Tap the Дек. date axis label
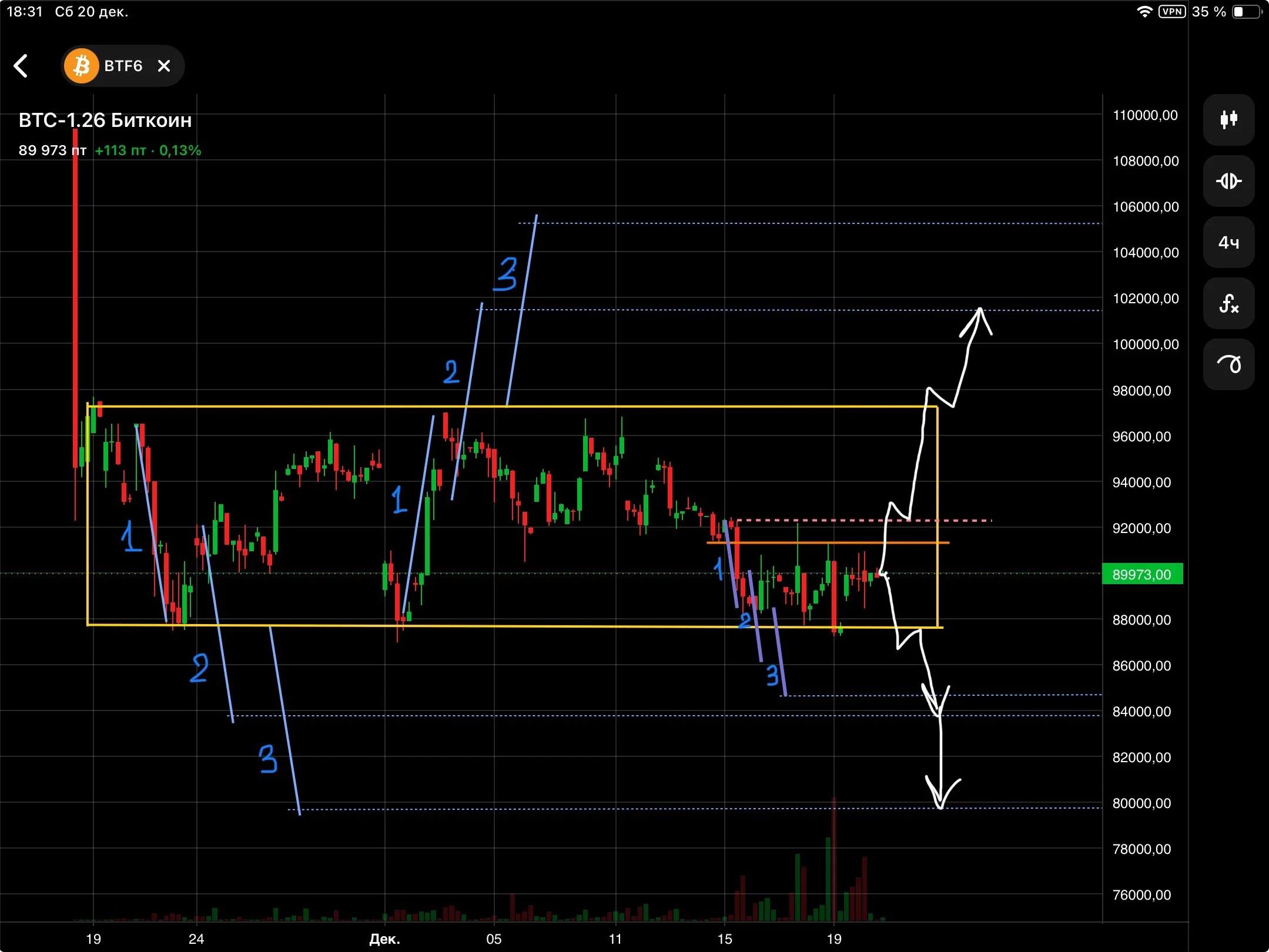The width and height of the screenshot is (1269, 952). [x=384, y=939]
